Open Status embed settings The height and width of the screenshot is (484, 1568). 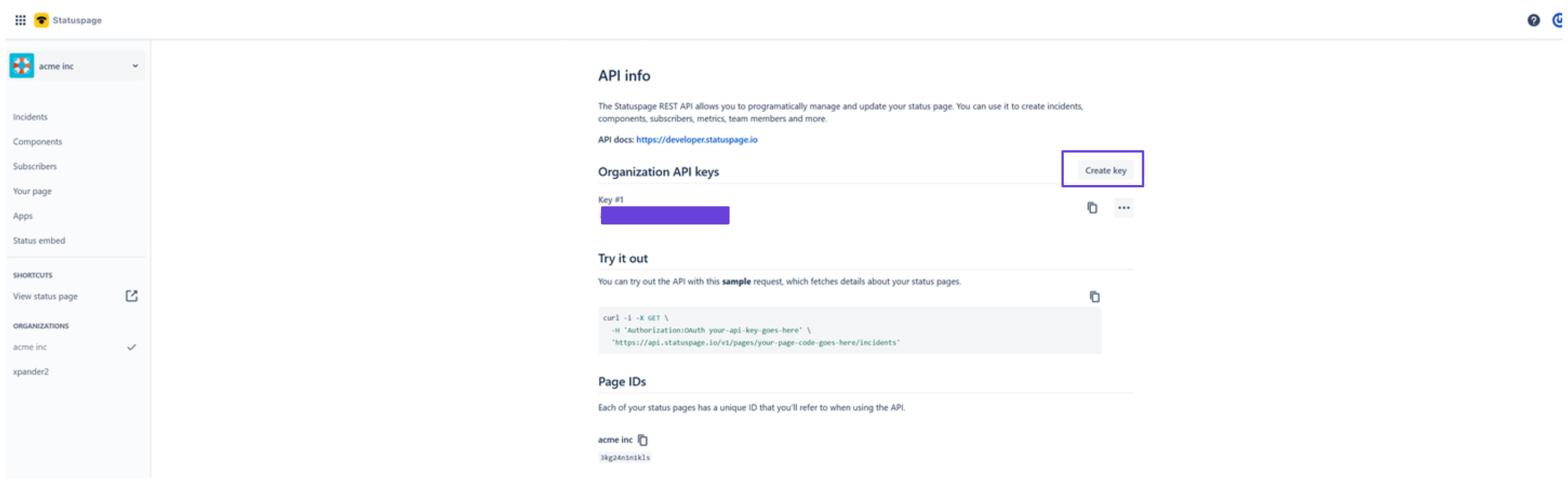click(39, 240)
